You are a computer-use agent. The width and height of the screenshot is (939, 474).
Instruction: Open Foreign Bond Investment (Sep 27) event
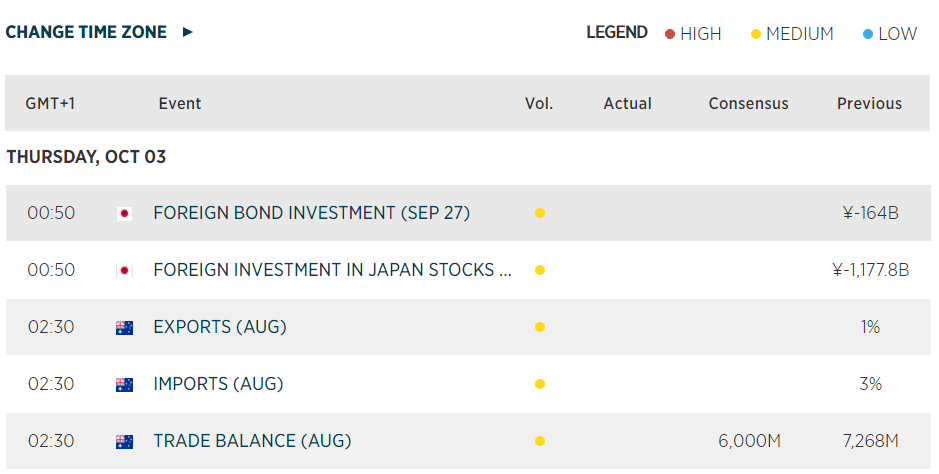coord(311,213)
